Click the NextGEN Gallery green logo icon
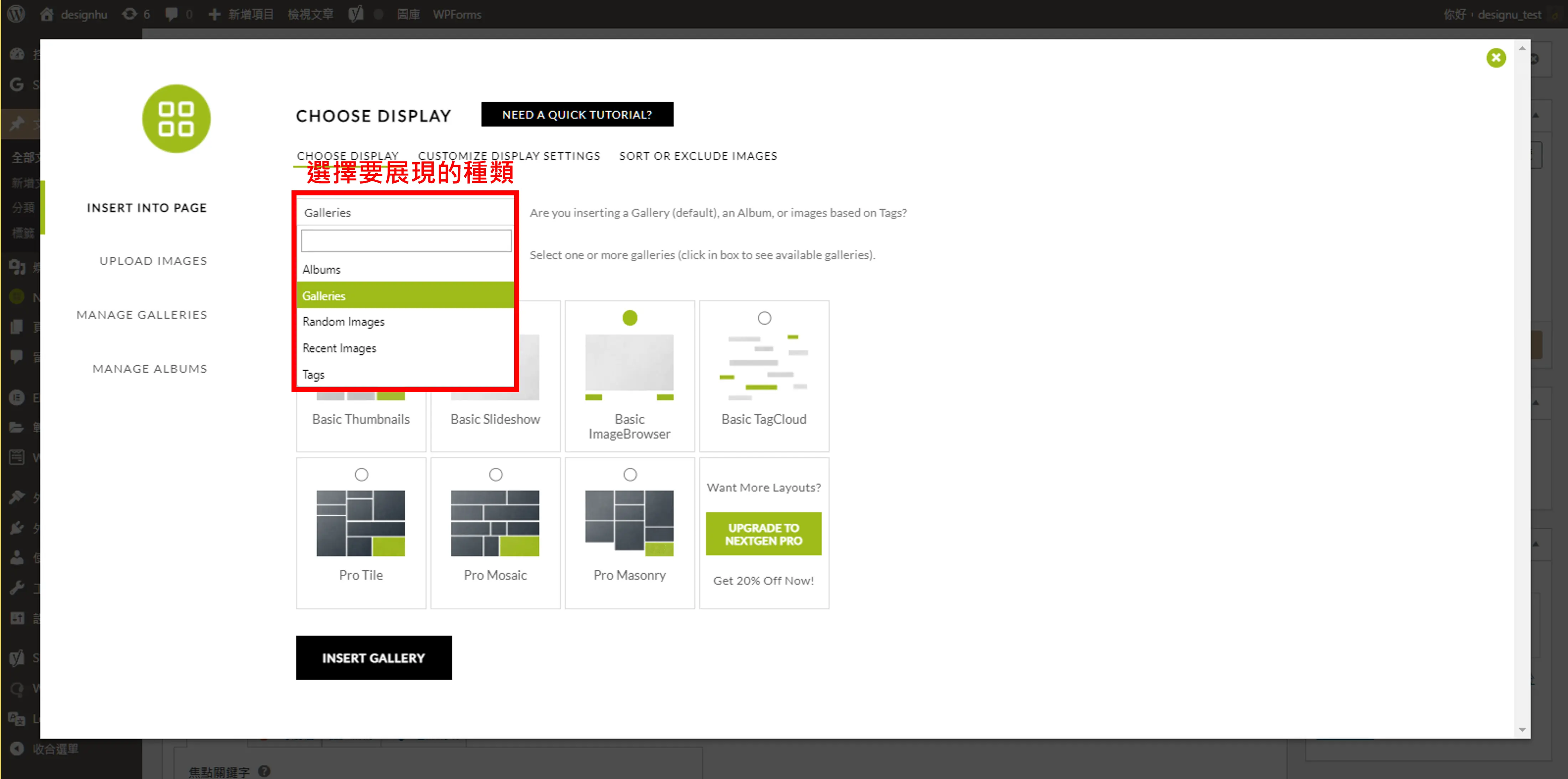This screenshot has height=779, width=1568. 176,119
